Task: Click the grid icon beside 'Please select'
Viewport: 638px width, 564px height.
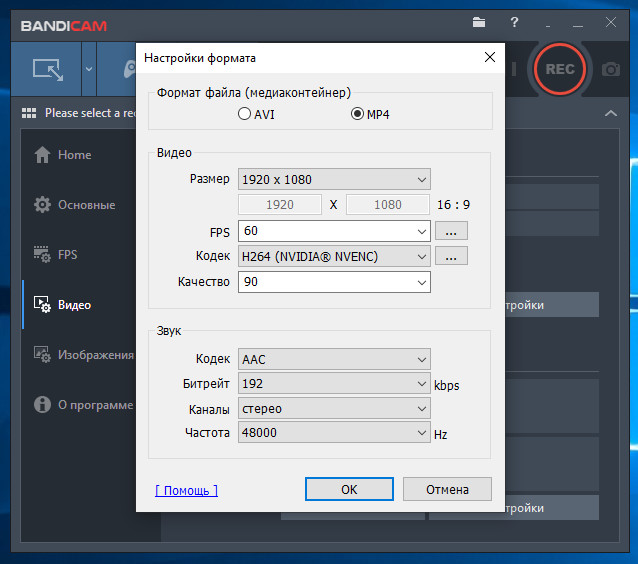Action: point(29,113)
